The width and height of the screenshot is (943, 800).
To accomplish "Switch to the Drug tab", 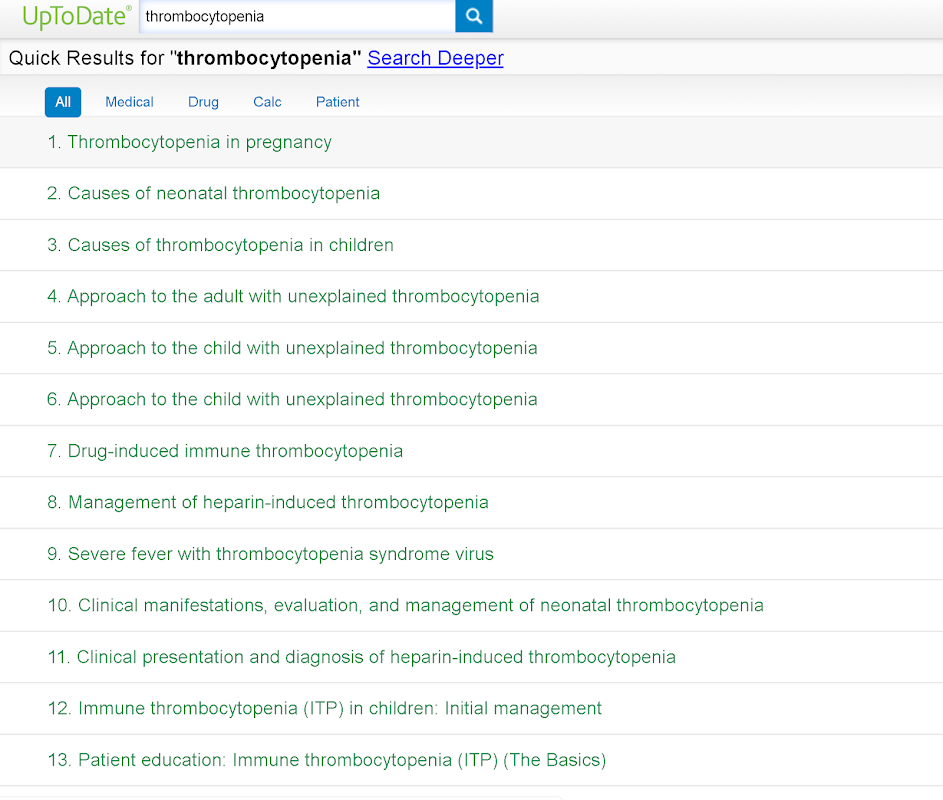I will (x=203, y=102).
